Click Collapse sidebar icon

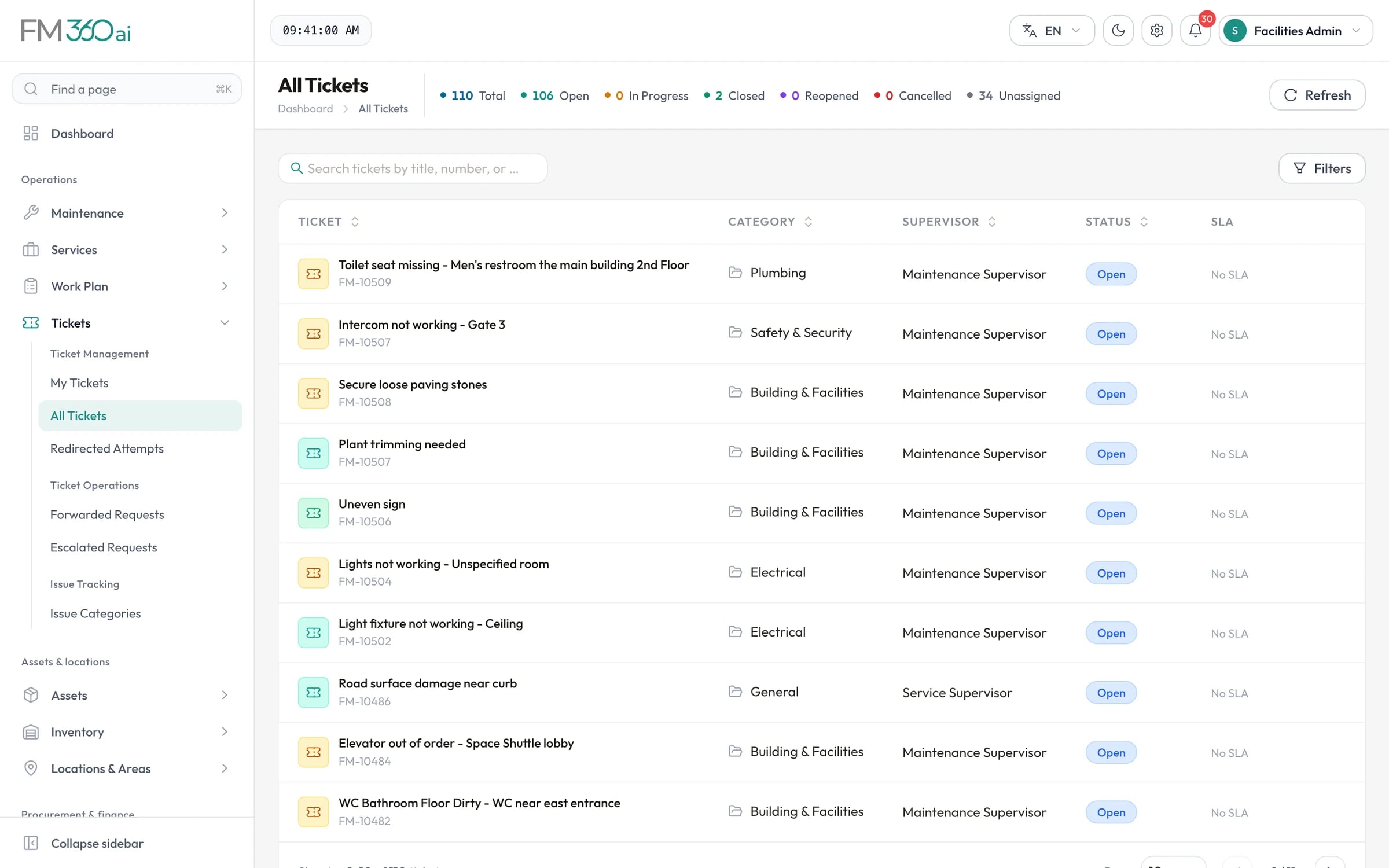tap(31, 843)
